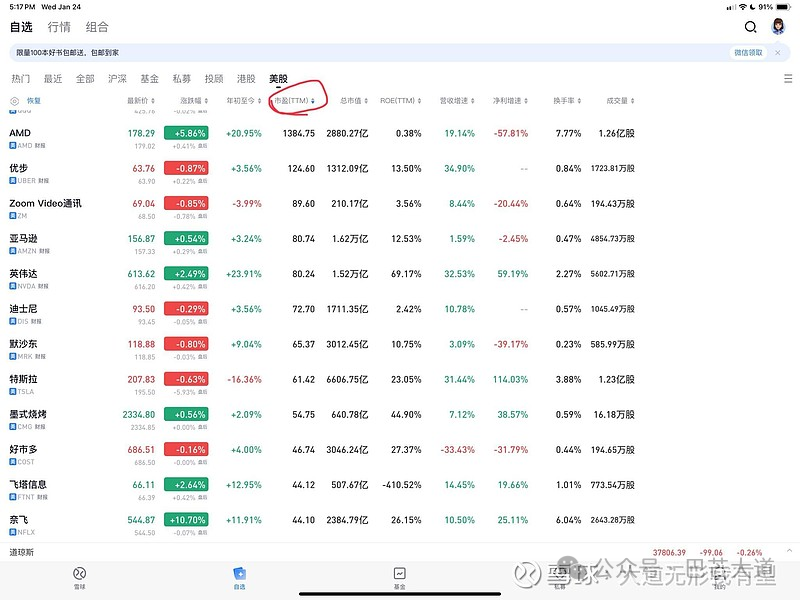Screen dimensions: 800x600
Task: Click the blue badge icon next to COST ticker
Action: click(x=13, y=462)
